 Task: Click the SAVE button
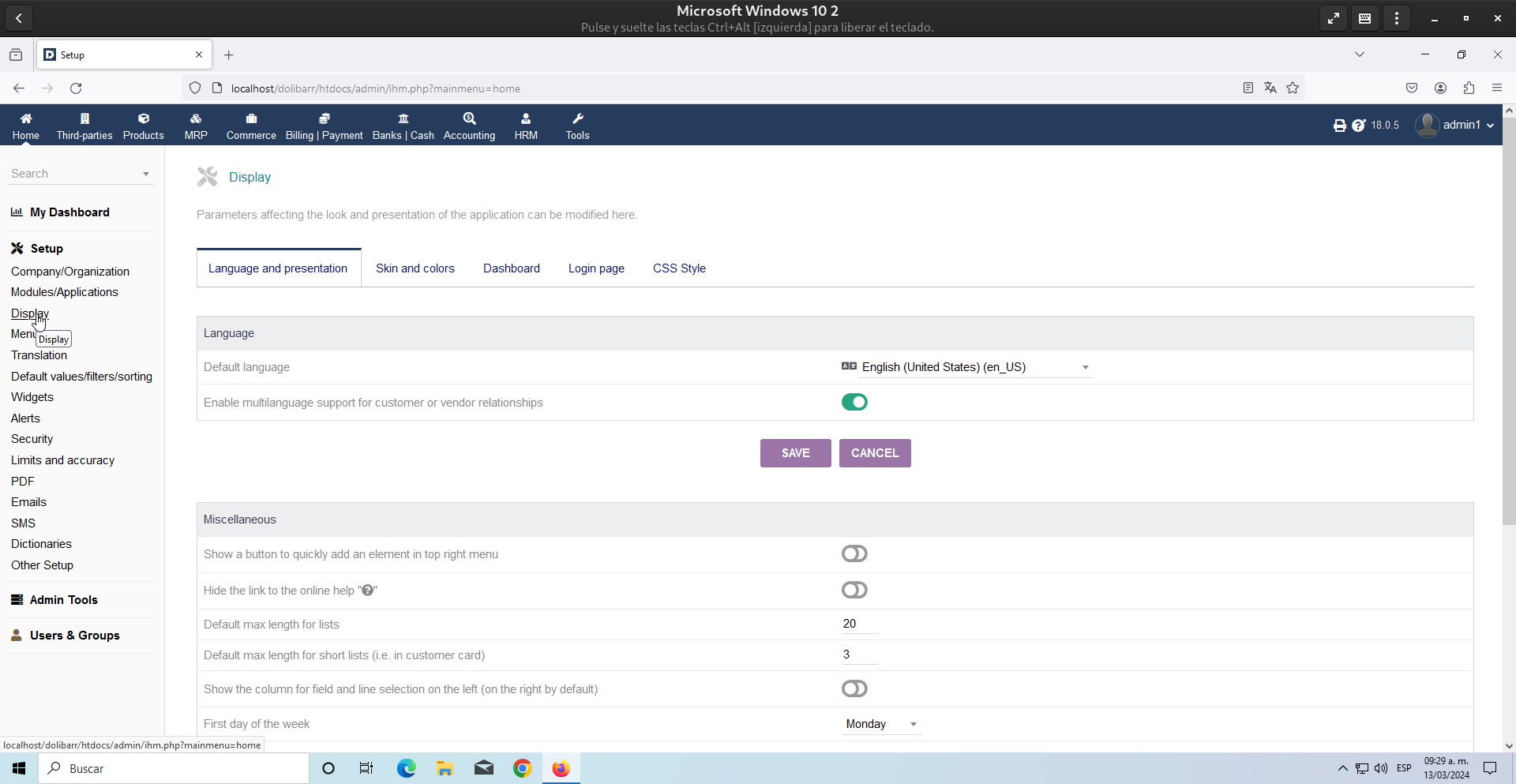point(795,453)
